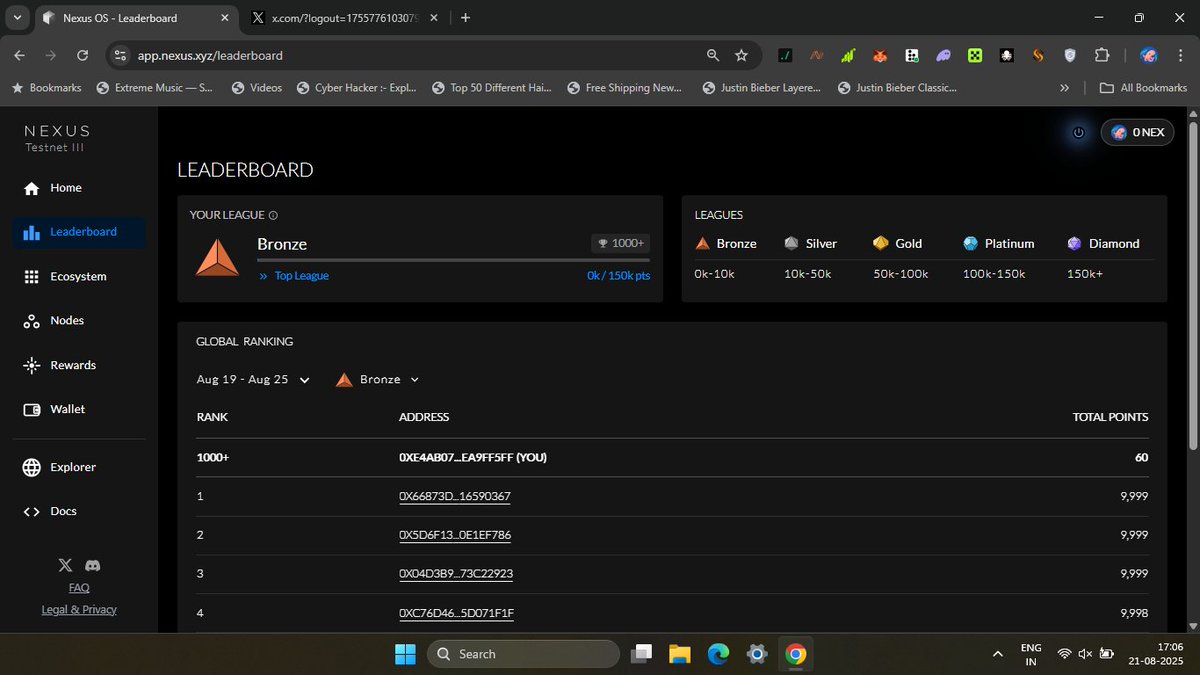This screenshot has width=1200, height=675.
Task: Open the Wallet page
Action: [x=54, y=409]
